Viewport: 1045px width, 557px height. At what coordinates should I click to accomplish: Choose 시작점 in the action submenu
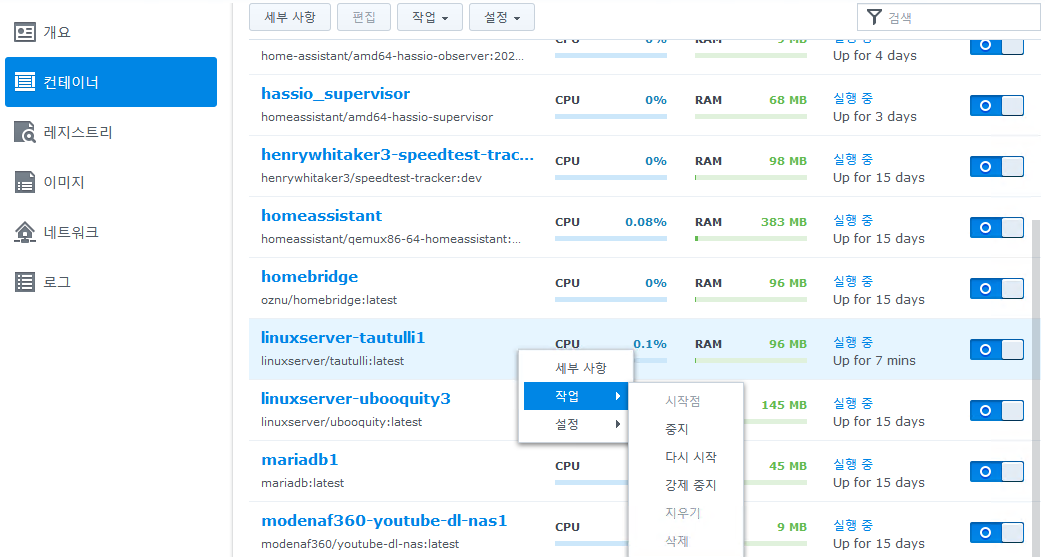click(686, 401)
